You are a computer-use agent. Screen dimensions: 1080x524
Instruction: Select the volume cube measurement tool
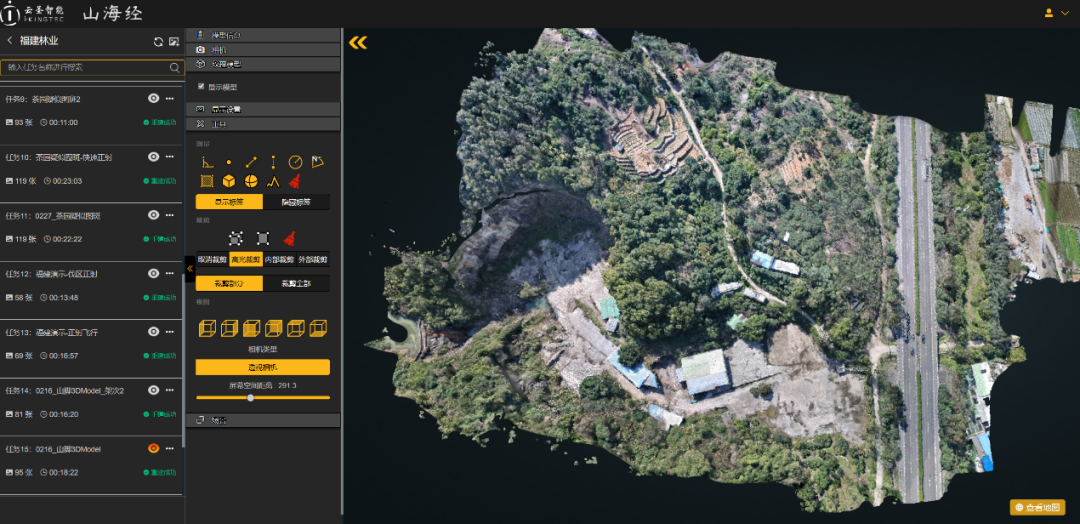229,181
